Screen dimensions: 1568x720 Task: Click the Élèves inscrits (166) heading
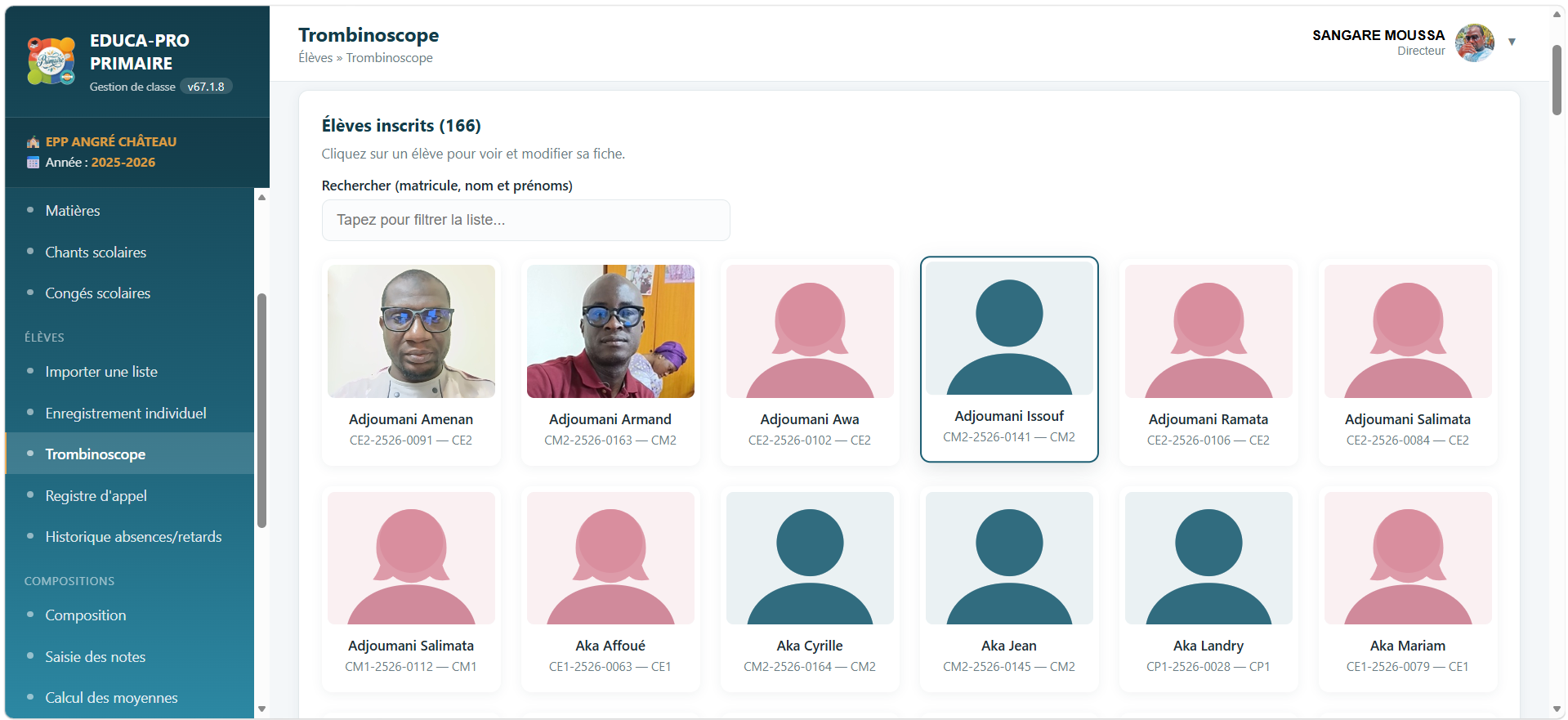(401, 126)
